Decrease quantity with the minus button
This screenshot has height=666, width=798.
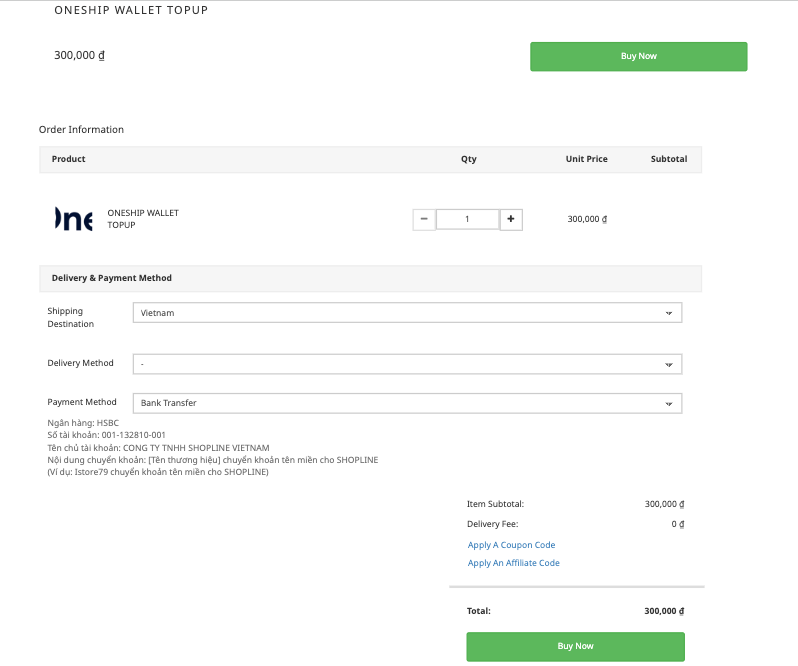point(424,219)
